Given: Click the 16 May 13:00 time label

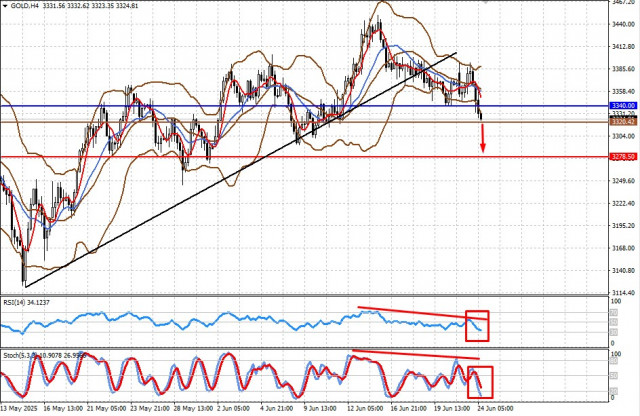Looking at the screenshot, I should coord(64,408).
